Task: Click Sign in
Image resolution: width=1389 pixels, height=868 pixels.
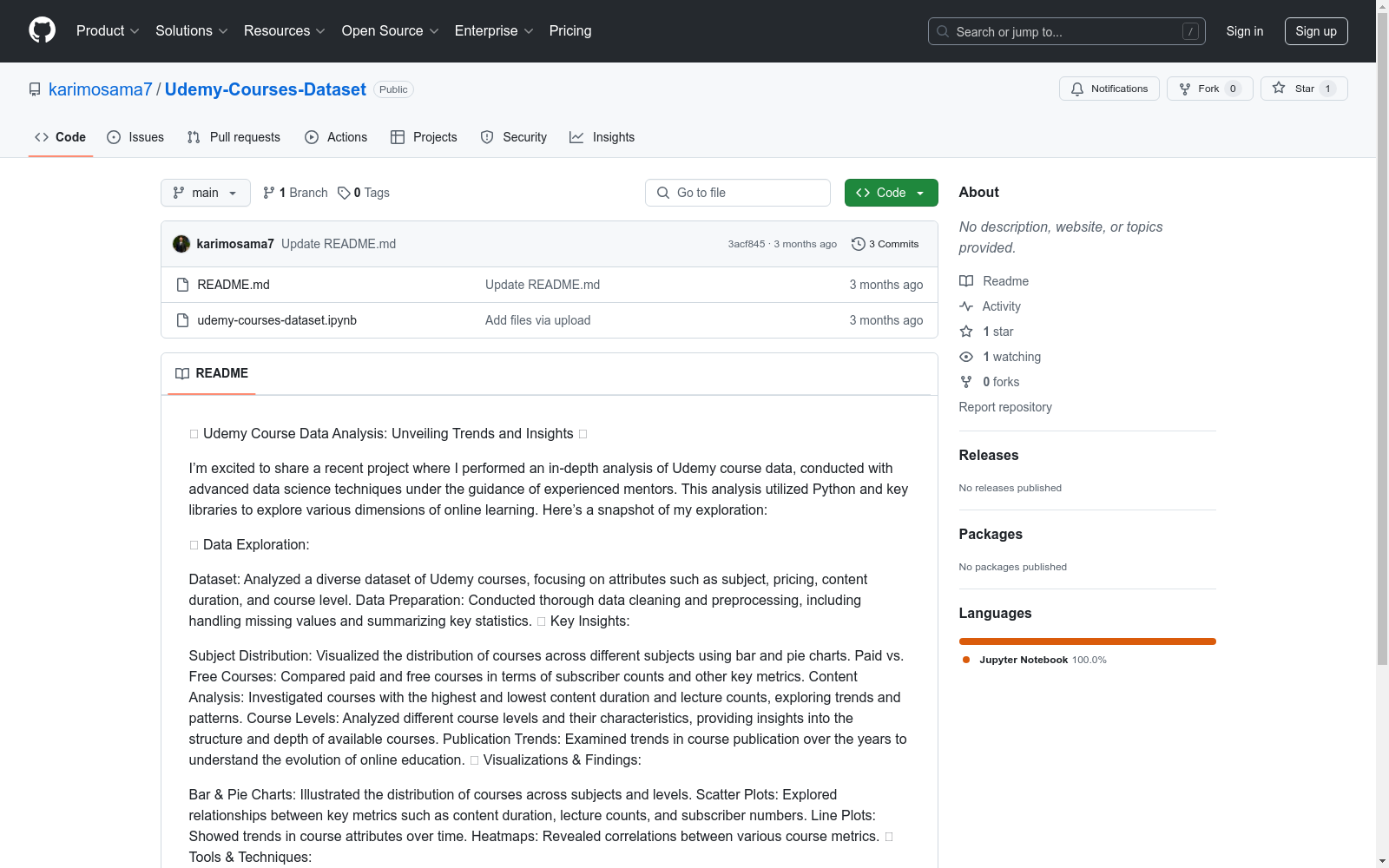Action: pos(1245,31)
